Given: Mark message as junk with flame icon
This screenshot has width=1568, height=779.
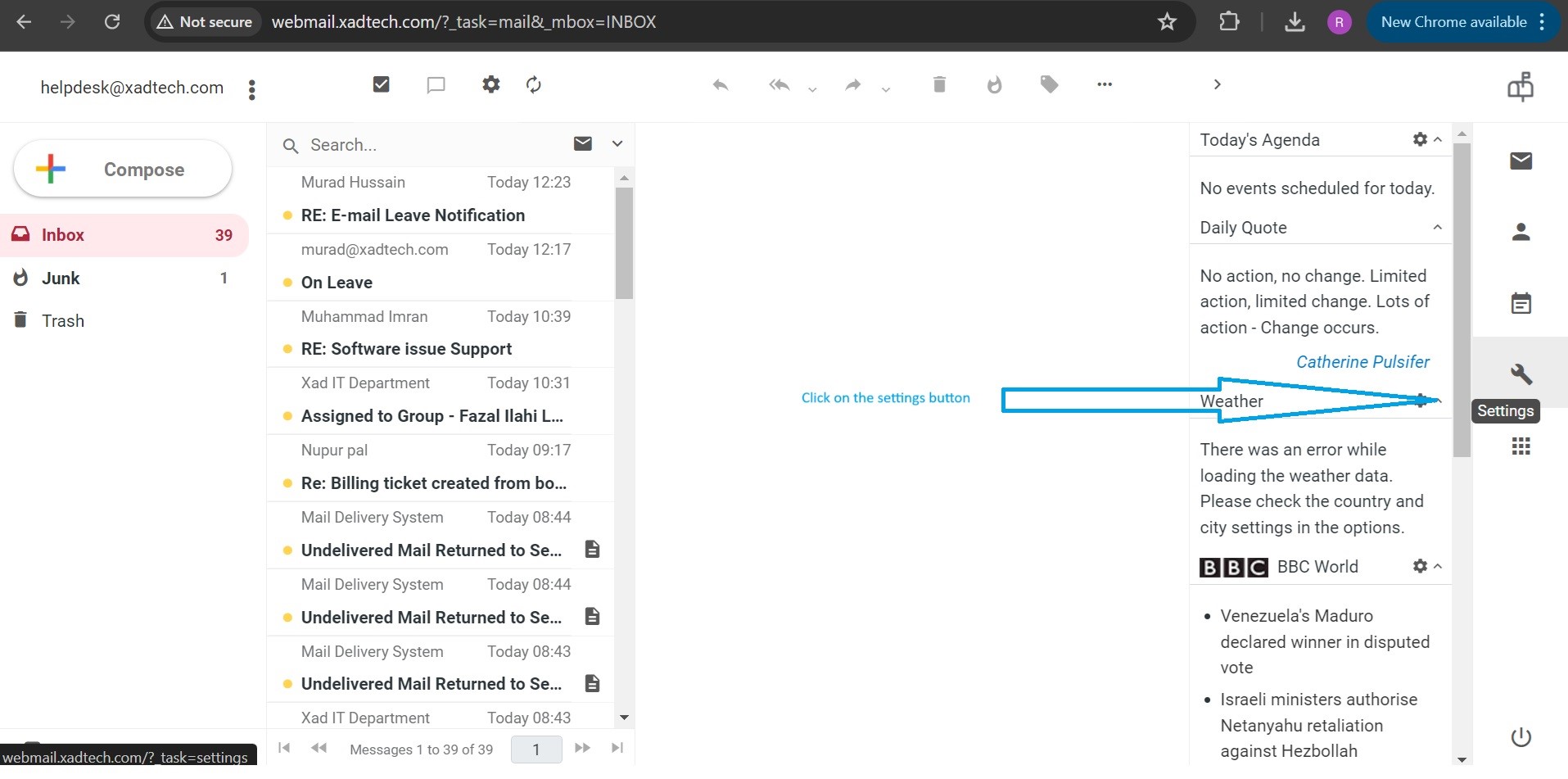Looking at the screenshot, I should (x=994, y=84).
